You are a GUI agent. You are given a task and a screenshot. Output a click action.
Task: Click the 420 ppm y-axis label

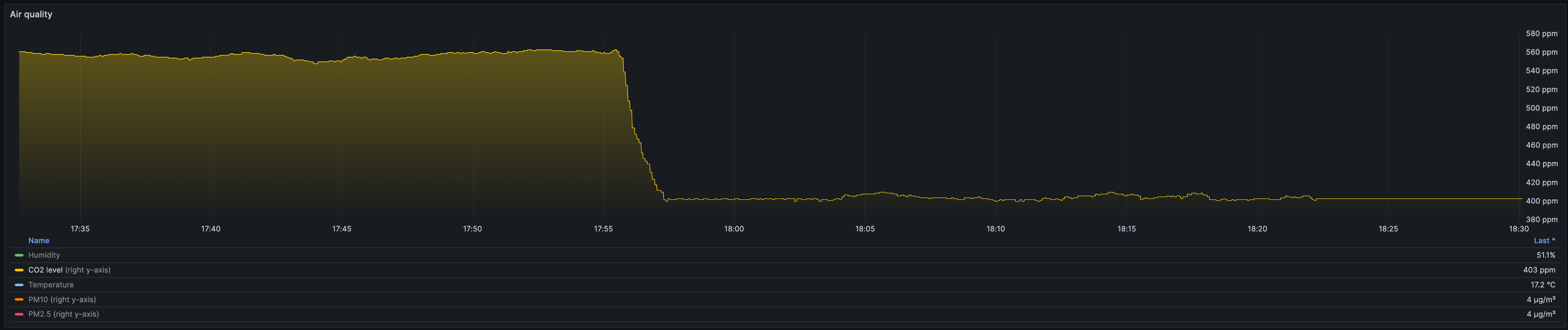tap(1542, 182)
